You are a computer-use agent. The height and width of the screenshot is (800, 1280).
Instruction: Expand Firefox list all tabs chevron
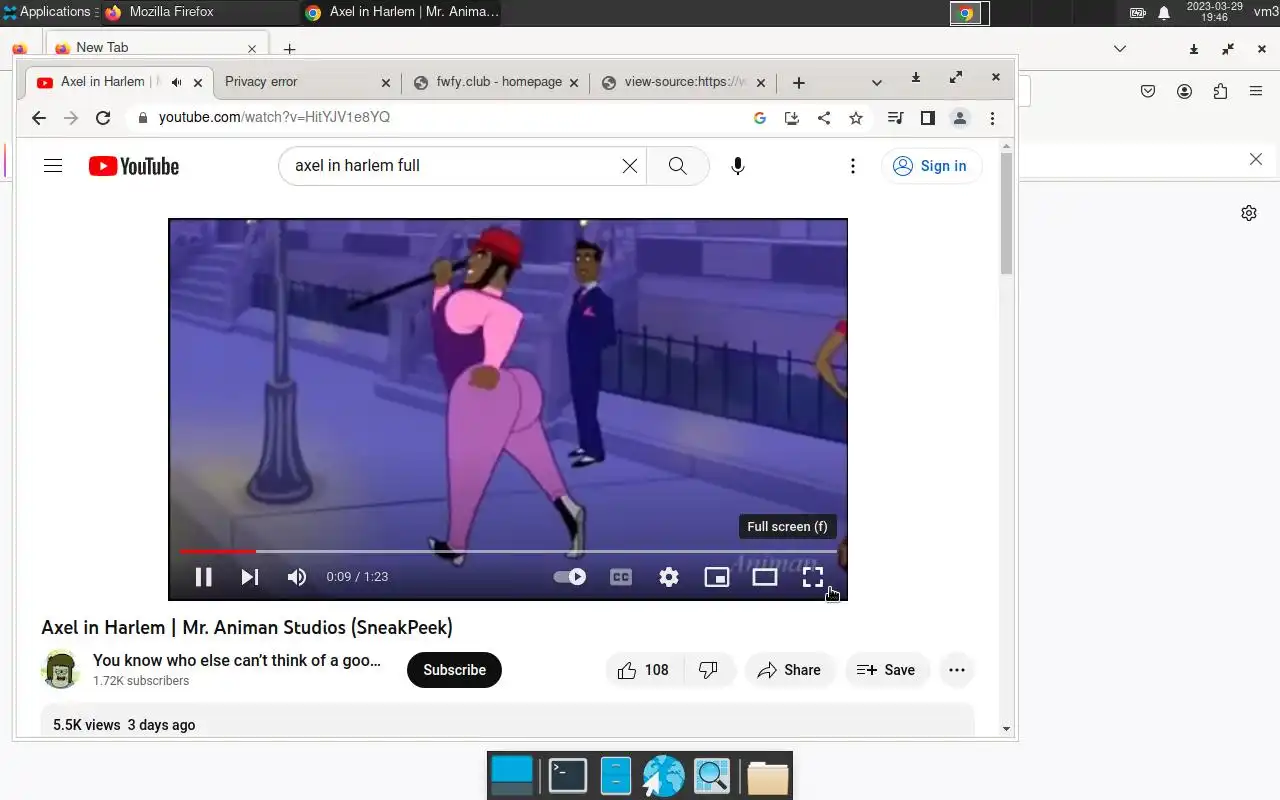pos(1120,49)
